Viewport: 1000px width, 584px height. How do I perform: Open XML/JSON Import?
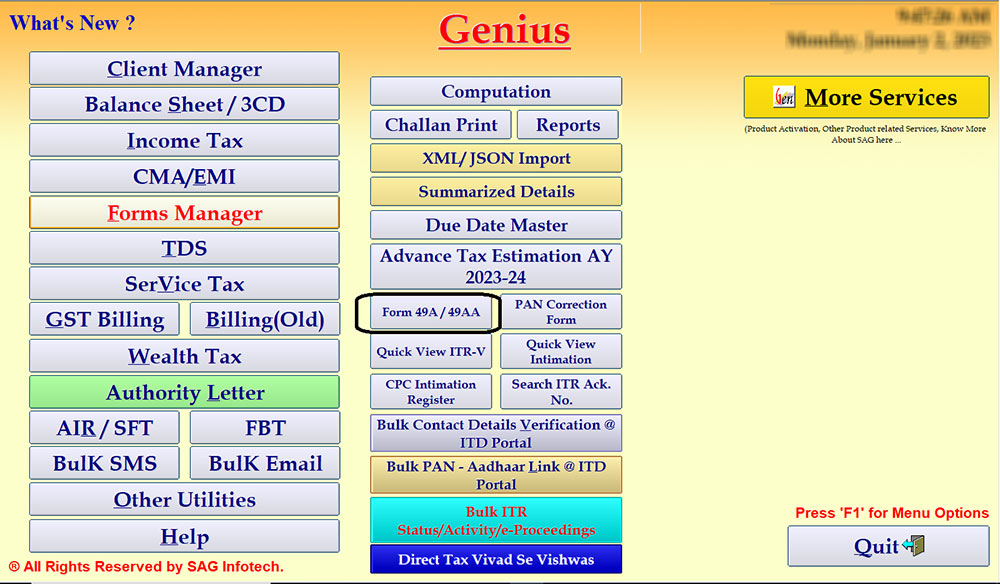click(x=496, y=157)
